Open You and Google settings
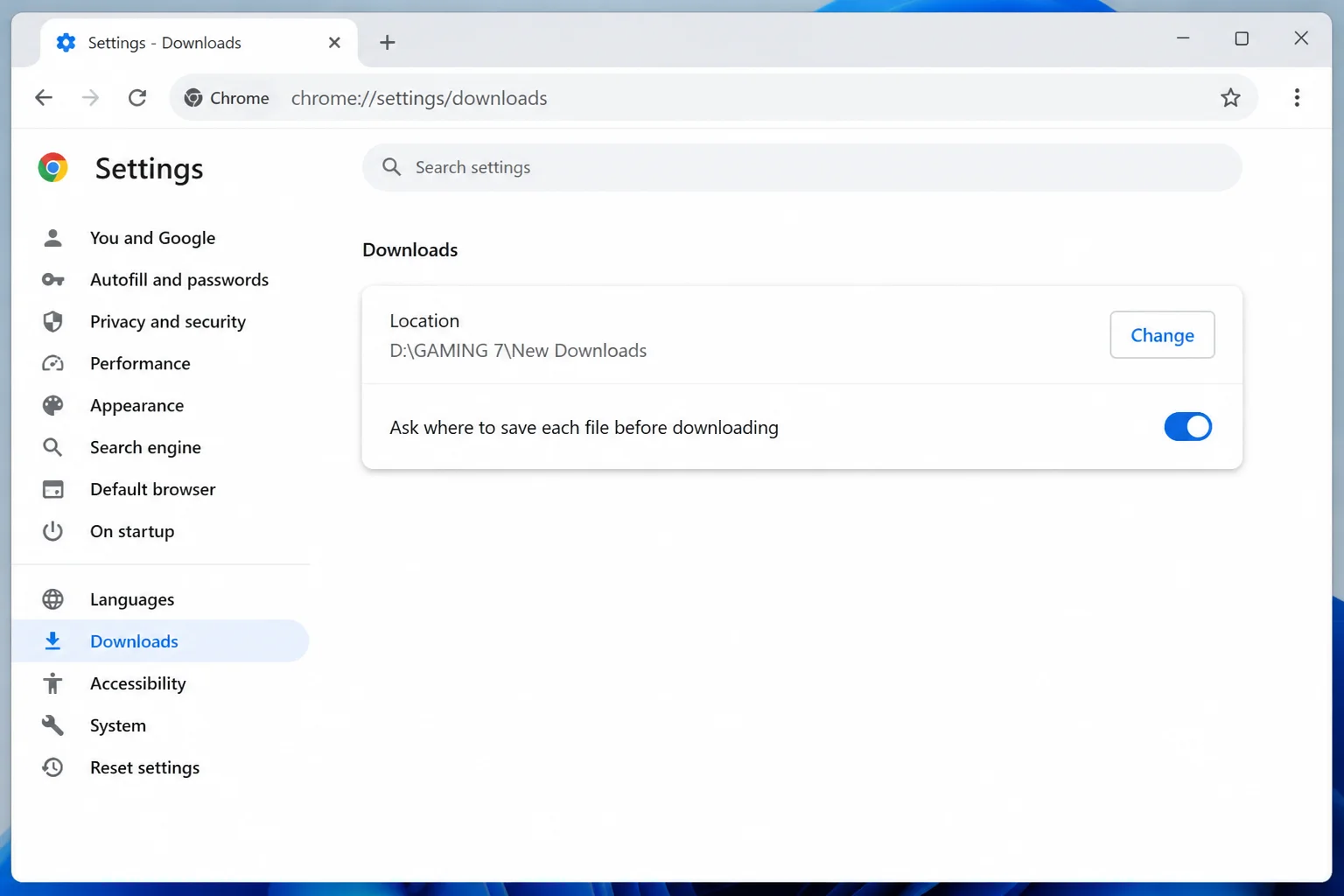 pos(160,238)
